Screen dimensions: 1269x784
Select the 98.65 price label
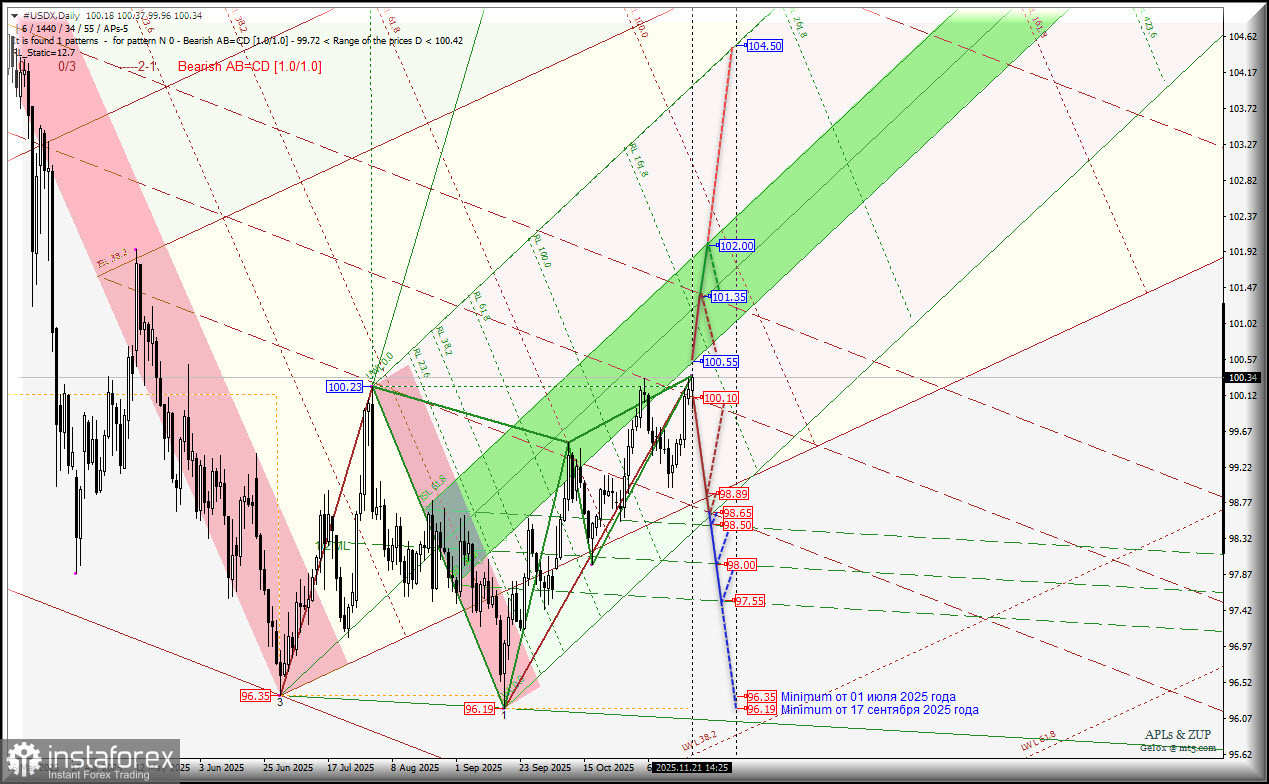[738, 513]
